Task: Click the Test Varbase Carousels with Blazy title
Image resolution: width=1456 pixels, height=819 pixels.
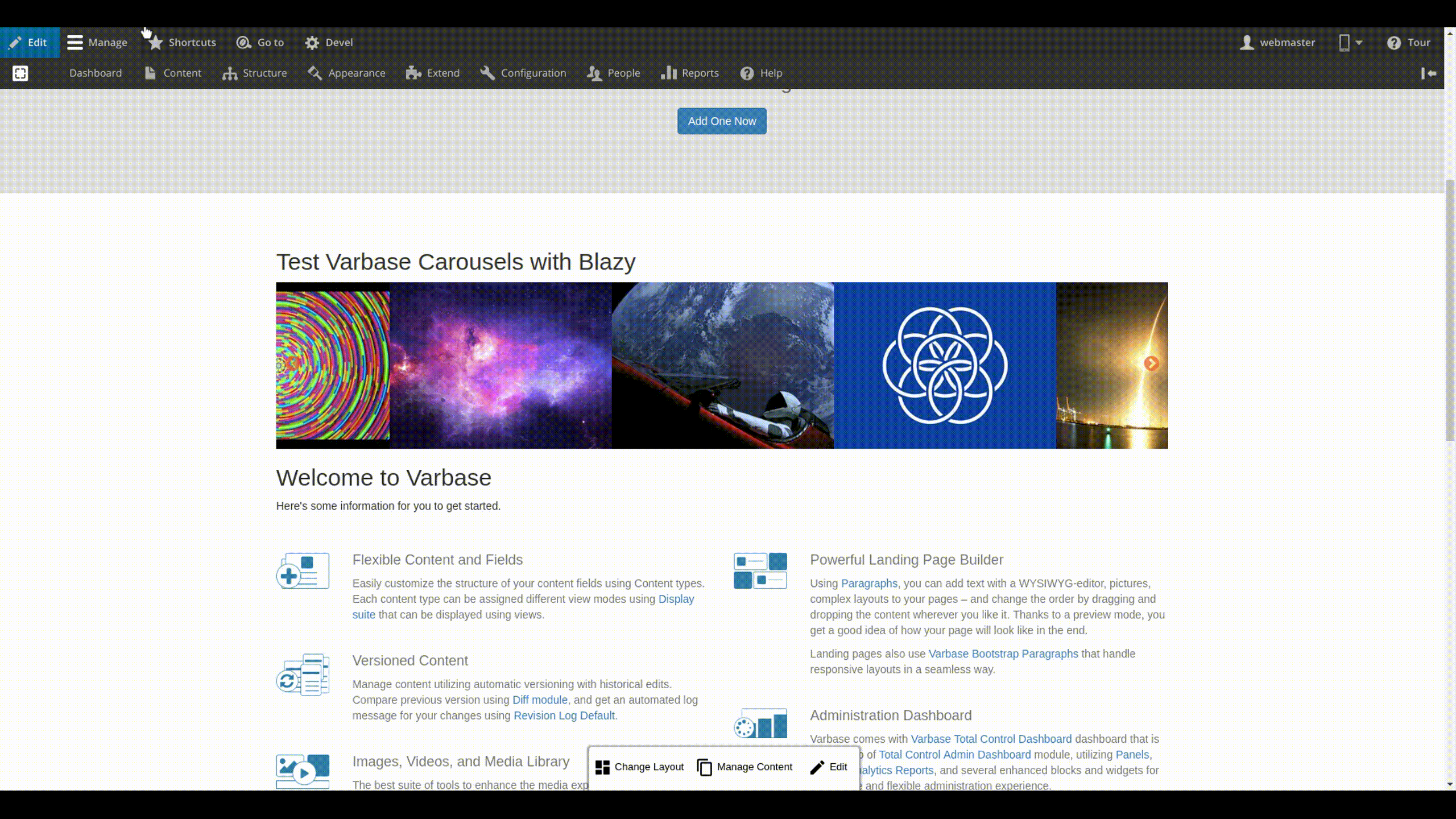Action: pos(456,262)
